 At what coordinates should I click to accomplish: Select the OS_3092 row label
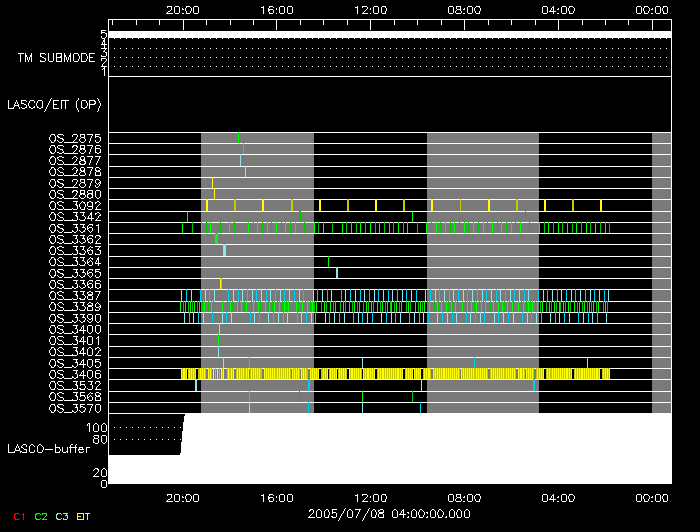[x=75, y=206]
